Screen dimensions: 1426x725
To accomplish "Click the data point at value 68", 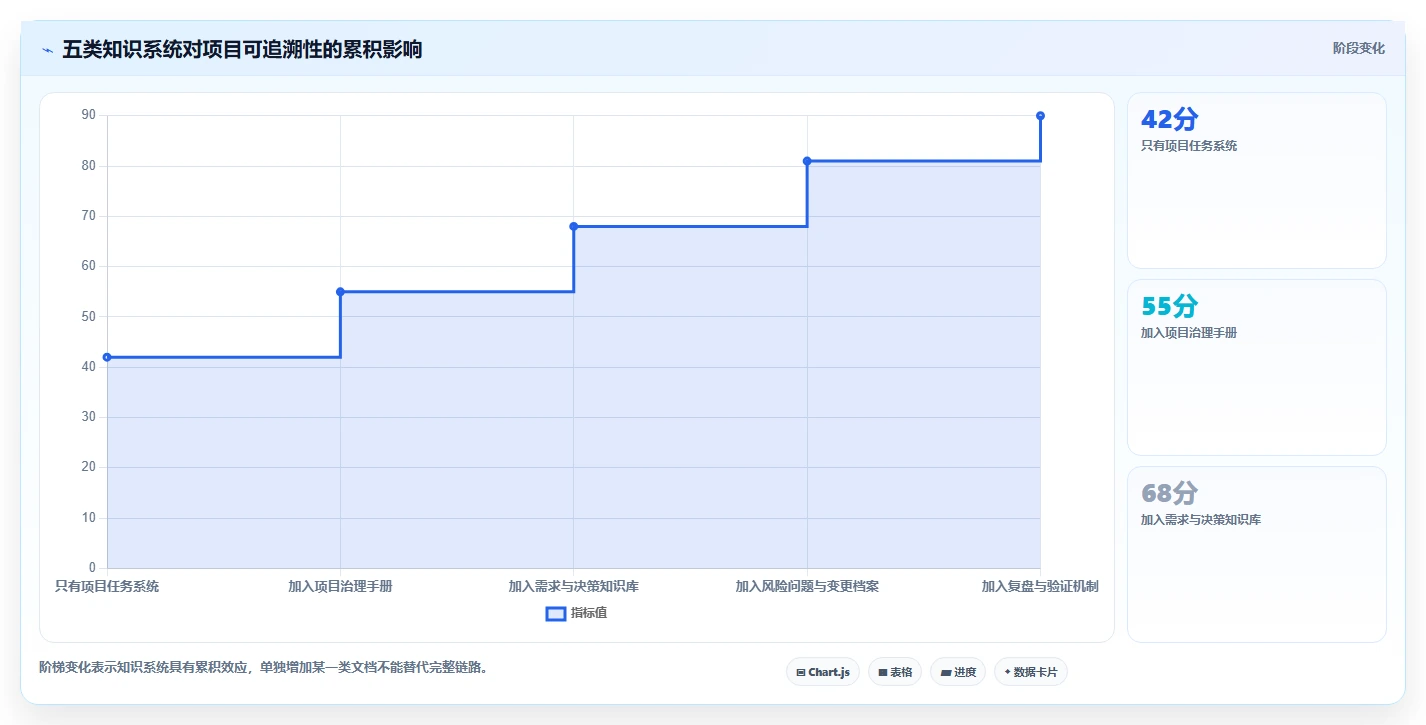I will tap(574, 226).
